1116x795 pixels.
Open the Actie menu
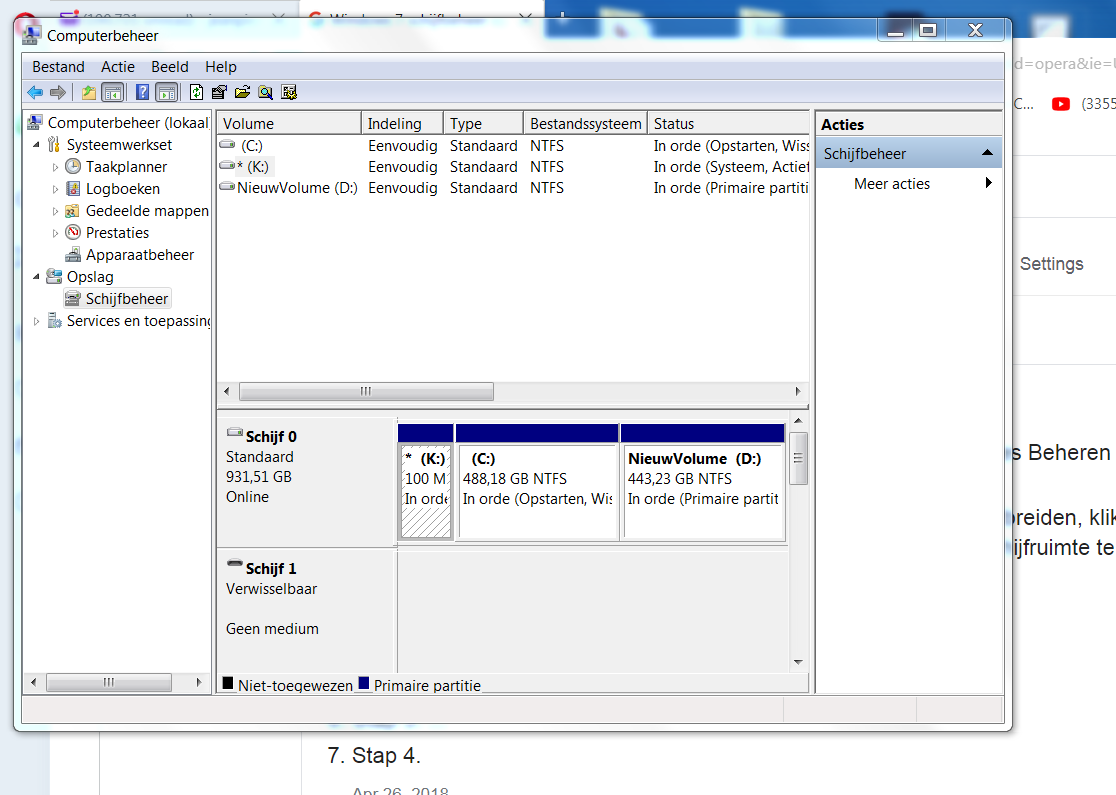tap(117, 67)
